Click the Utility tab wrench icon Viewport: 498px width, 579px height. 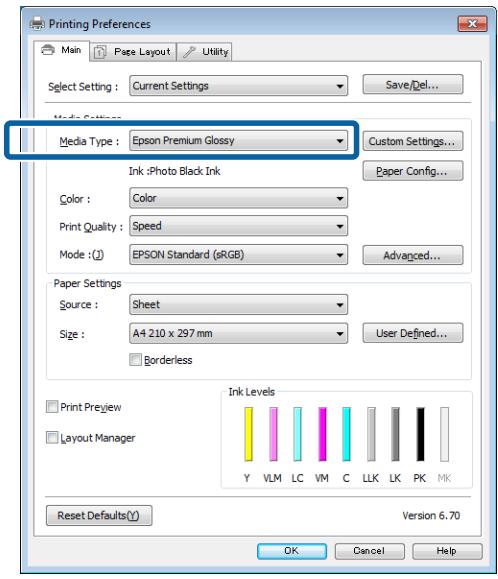coord(189,52)
